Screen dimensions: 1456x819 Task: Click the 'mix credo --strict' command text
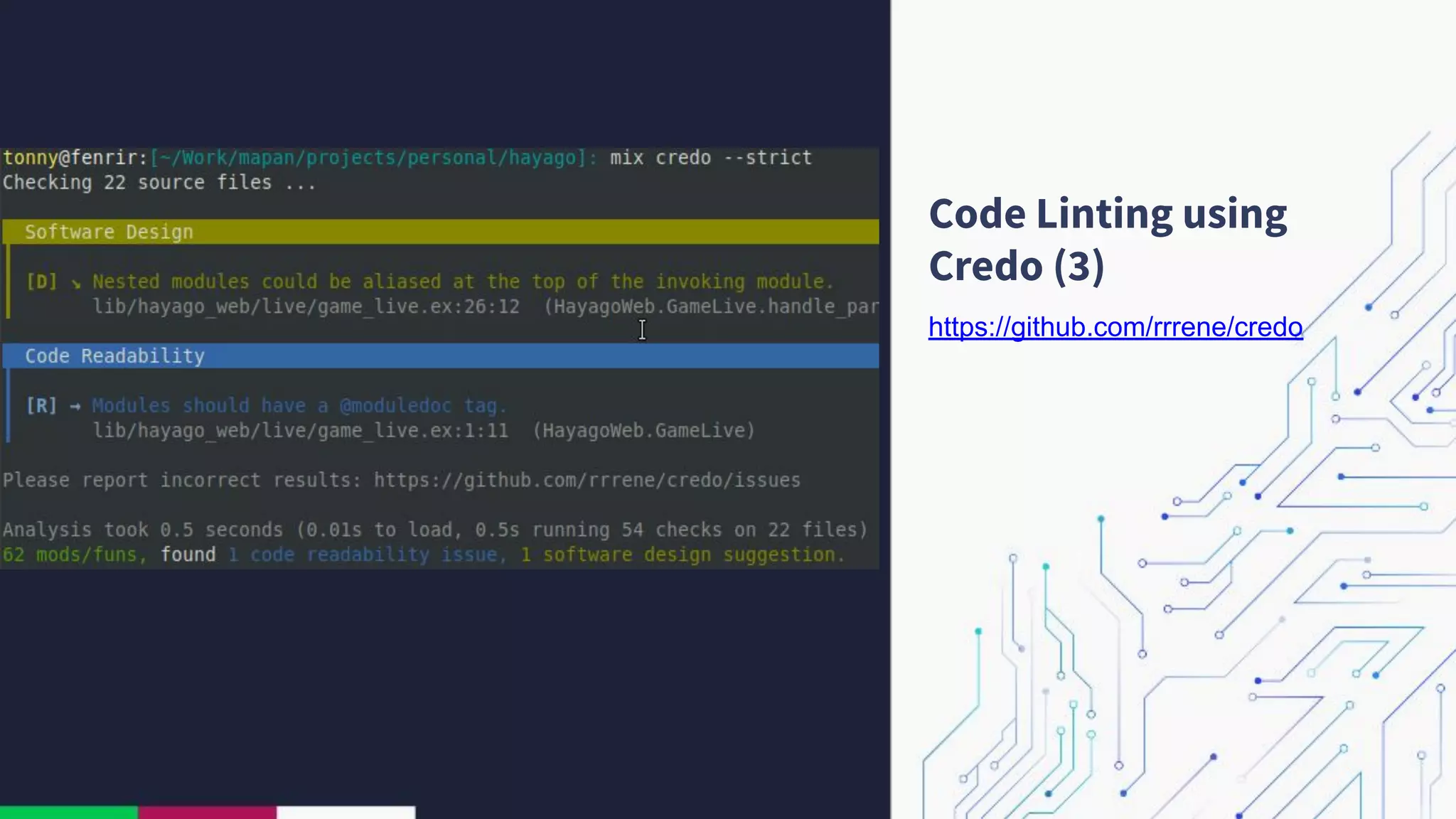[x=710, y=158]
